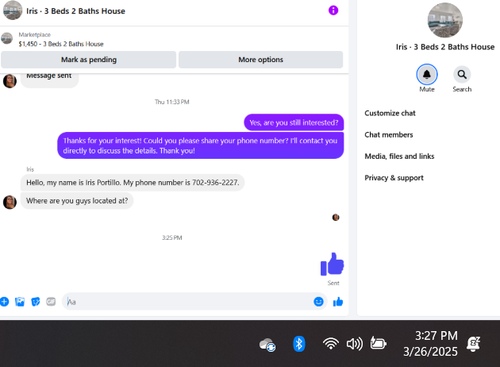
Task: Open conversation information purple icon
Action: click(333, 10)
